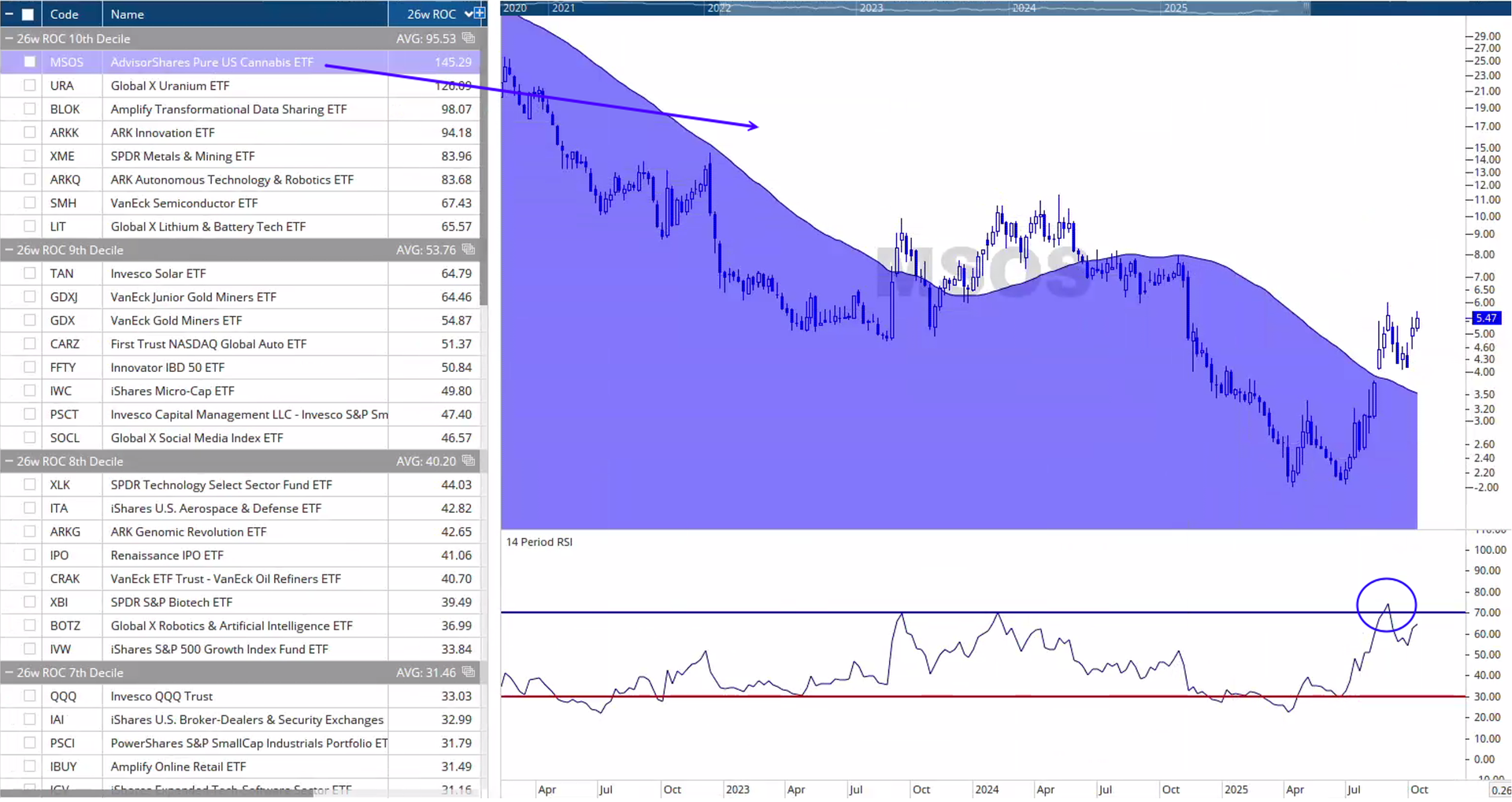
Task: Click the add column plus icon
Action: pos(480,13)
